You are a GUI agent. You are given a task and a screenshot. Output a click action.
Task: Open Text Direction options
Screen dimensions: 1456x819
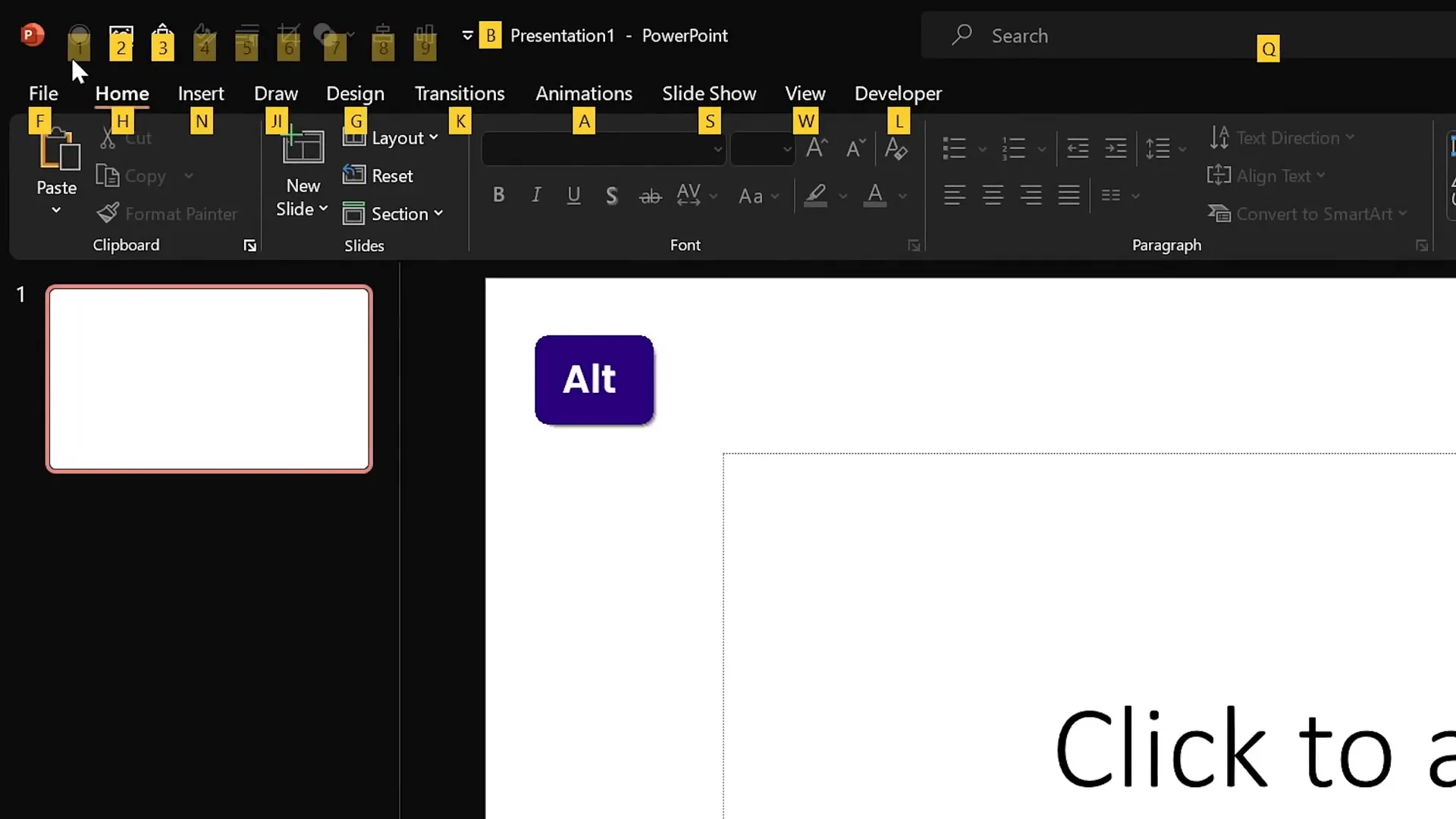(1282, 138)
